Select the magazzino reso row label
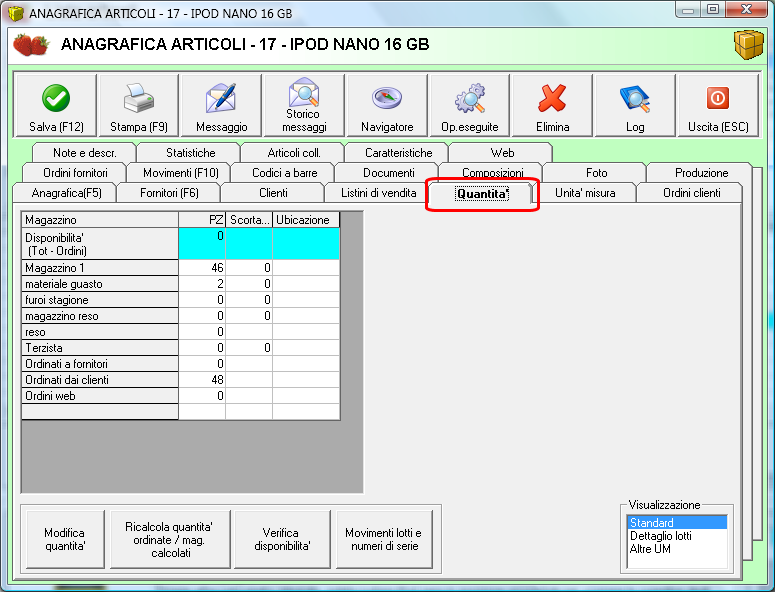This screenshot has width=775, height=592. 100,316
